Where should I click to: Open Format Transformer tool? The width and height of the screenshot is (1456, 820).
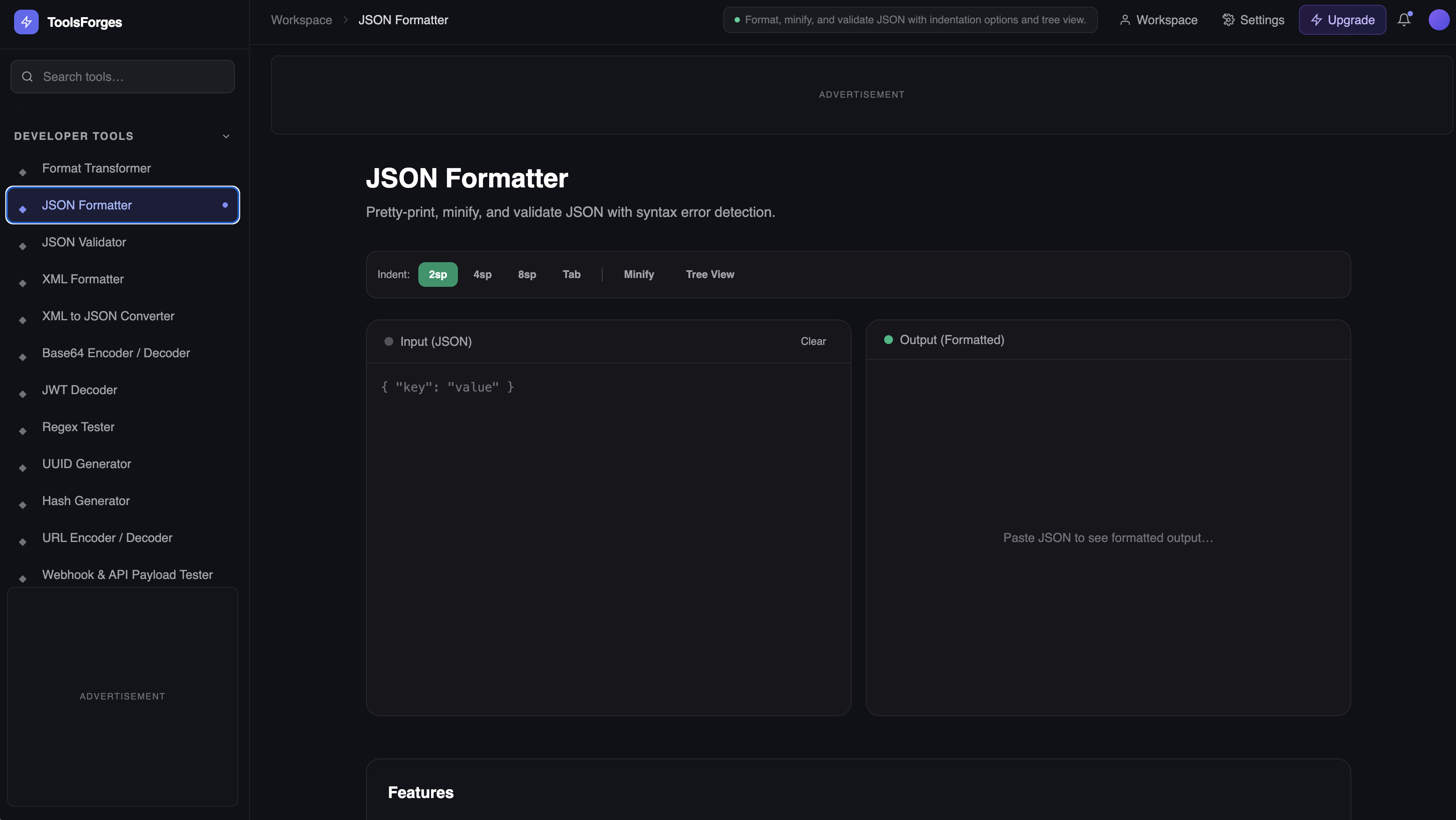click(x=123, y=168)
